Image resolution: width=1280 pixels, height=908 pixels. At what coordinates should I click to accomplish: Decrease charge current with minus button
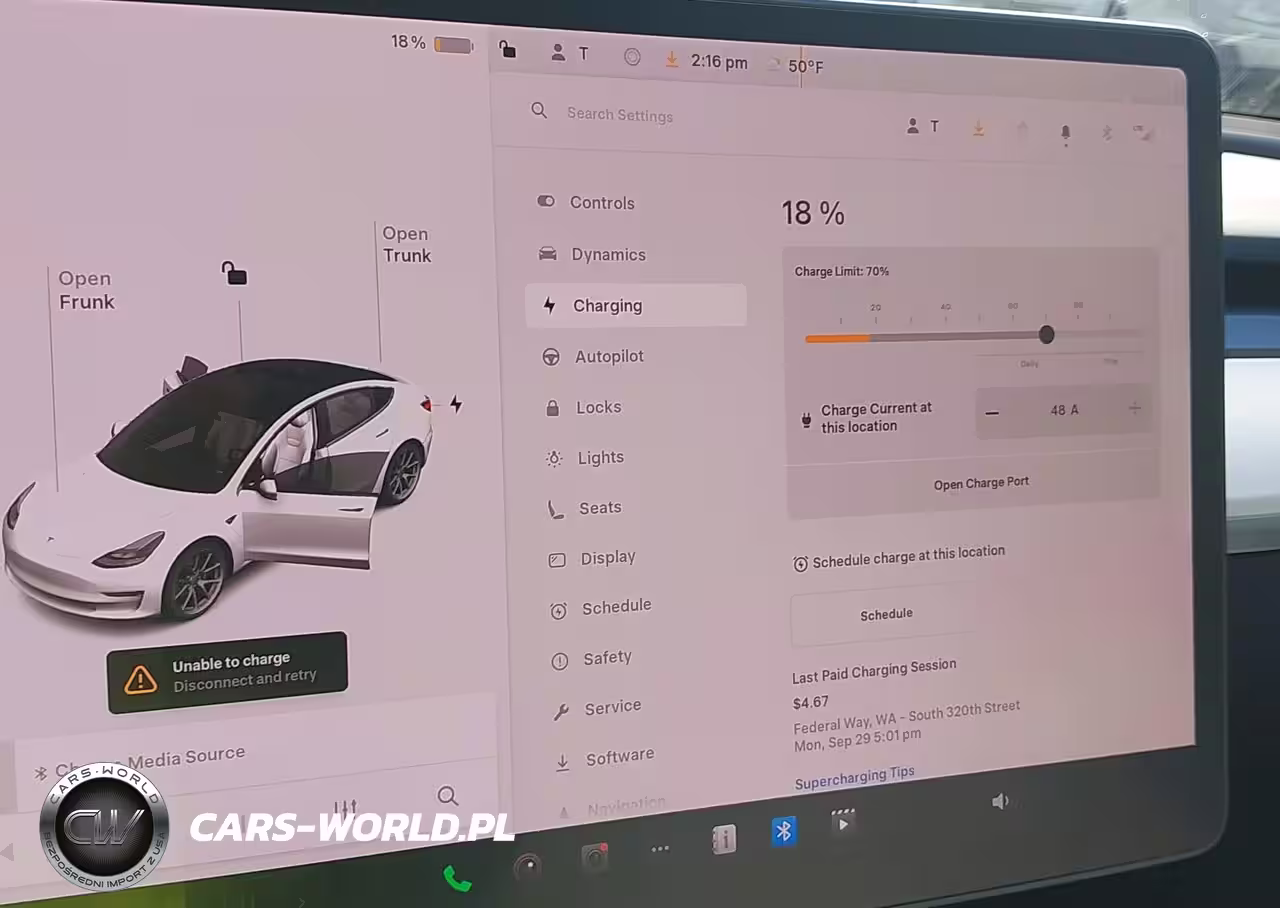[992, 412]
